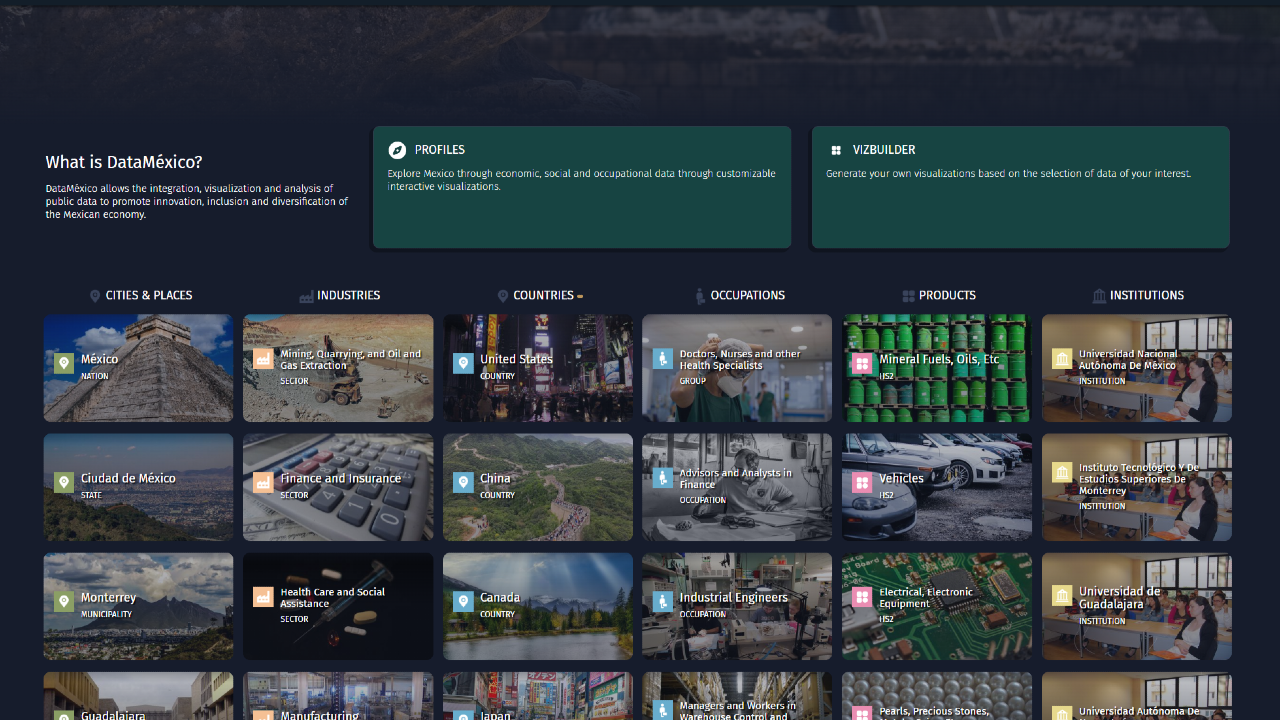Screen dimensions: 1280x720
Task: Click the building icon beside INSTITUTIONS
Action: tap(1099, 296)
